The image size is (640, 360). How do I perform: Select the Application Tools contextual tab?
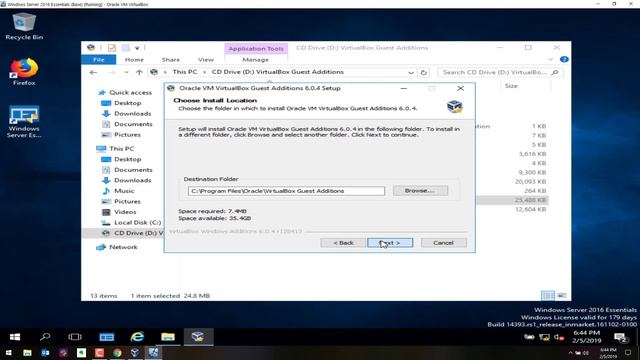[256, 49]
